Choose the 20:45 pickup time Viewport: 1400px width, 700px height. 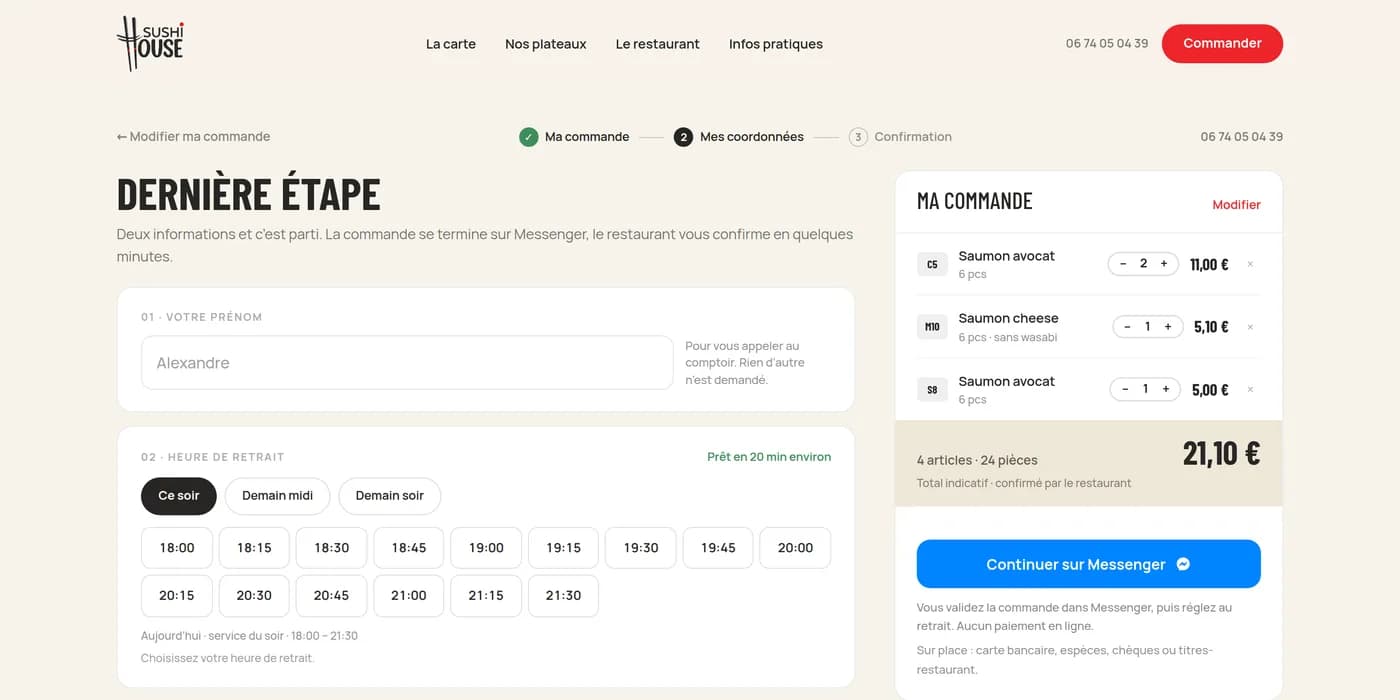click(332, 596)
